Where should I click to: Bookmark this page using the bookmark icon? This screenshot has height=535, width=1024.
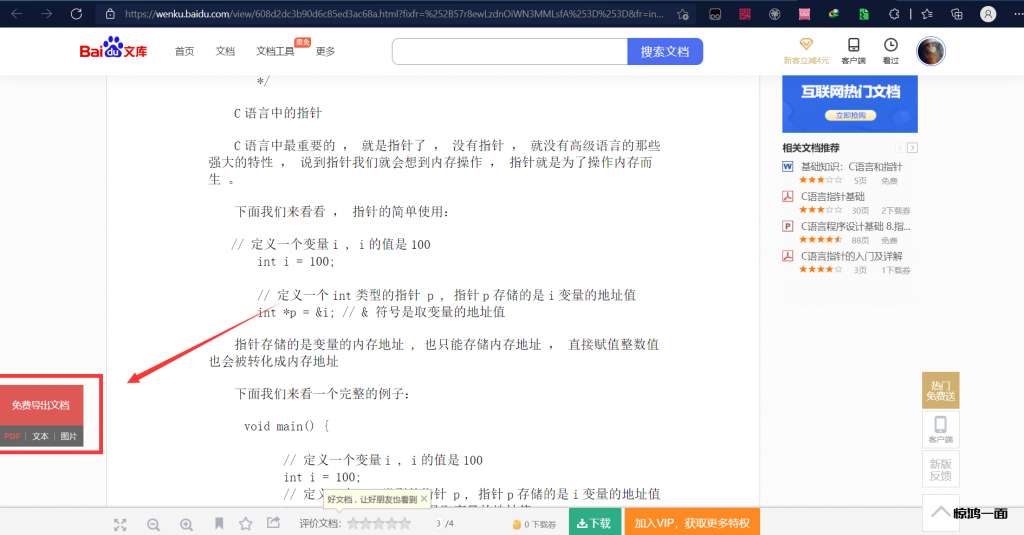218,523
